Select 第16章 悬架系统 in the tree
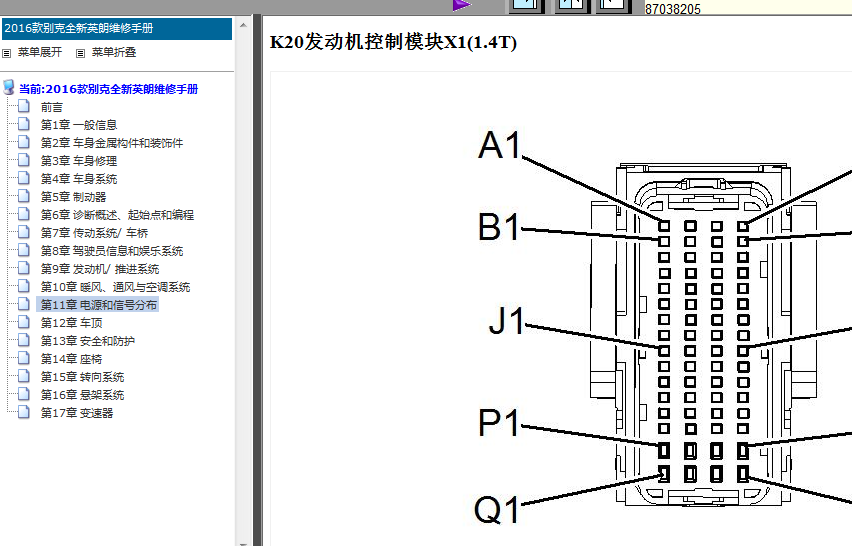Image resolution: width=852 pixels, height=546 pixels. click(x=82, y=395)
